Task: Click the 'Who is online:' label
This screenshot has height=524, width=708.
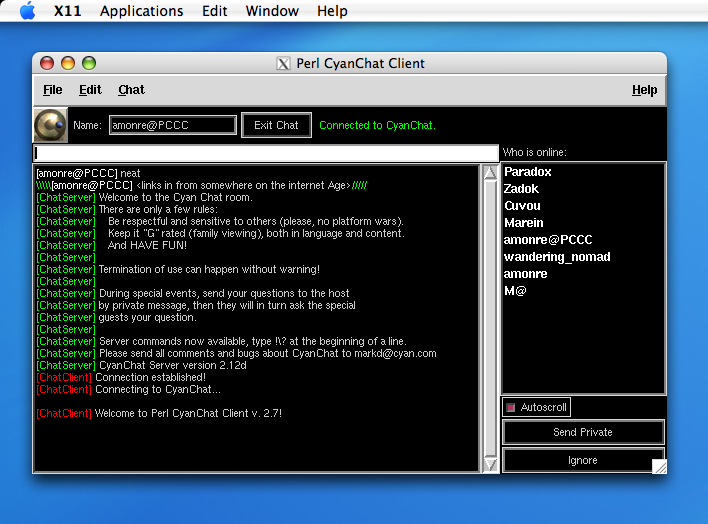Action: 535,152
